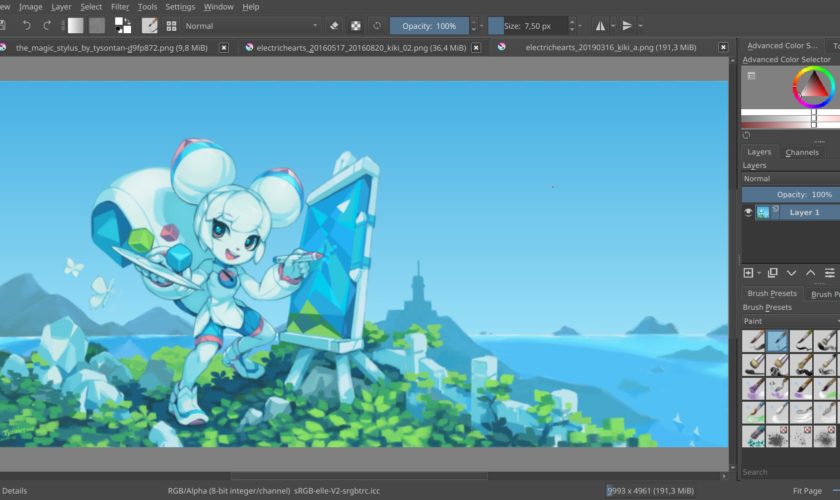
Task: Expand the Paint brush tag dropdown
Action: click(790, 321)
